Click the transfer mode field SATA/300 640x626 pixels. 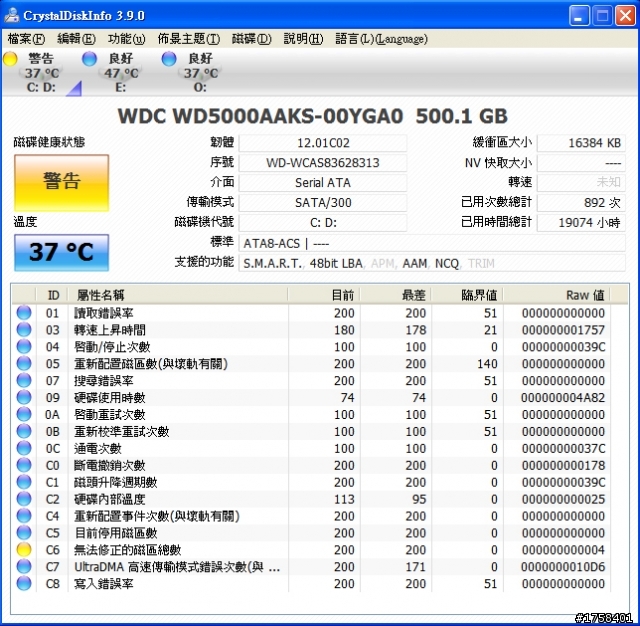(323, 203)
